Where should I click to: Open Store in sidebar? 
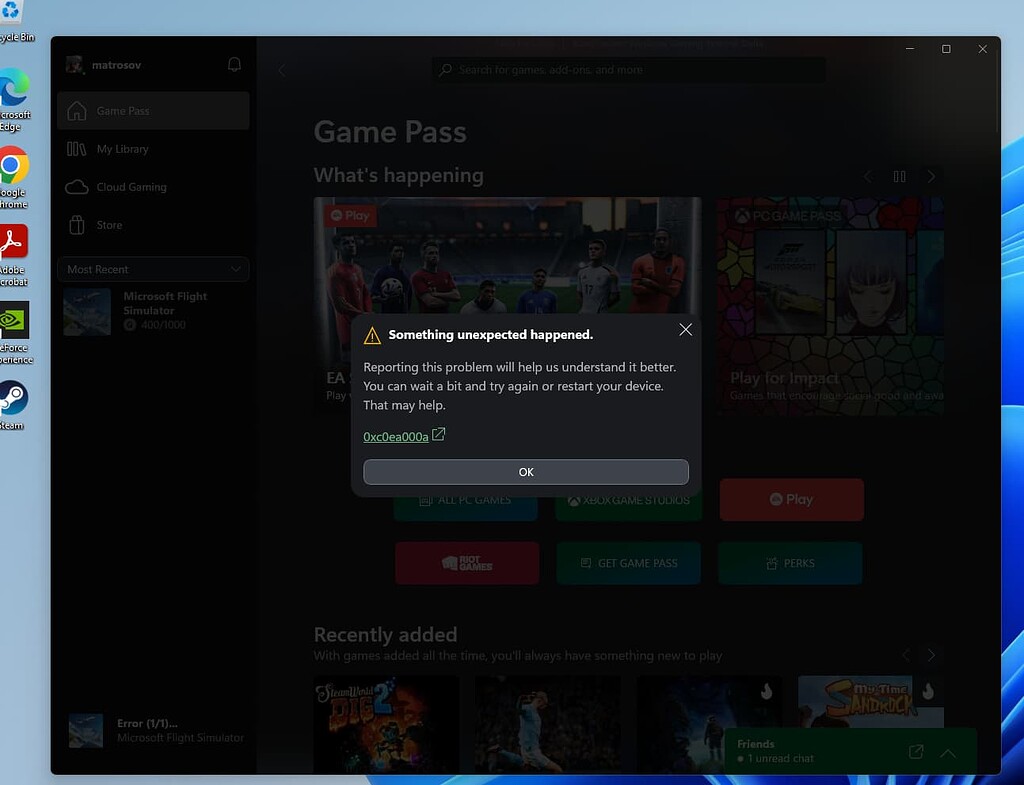(x=153, y=225)
